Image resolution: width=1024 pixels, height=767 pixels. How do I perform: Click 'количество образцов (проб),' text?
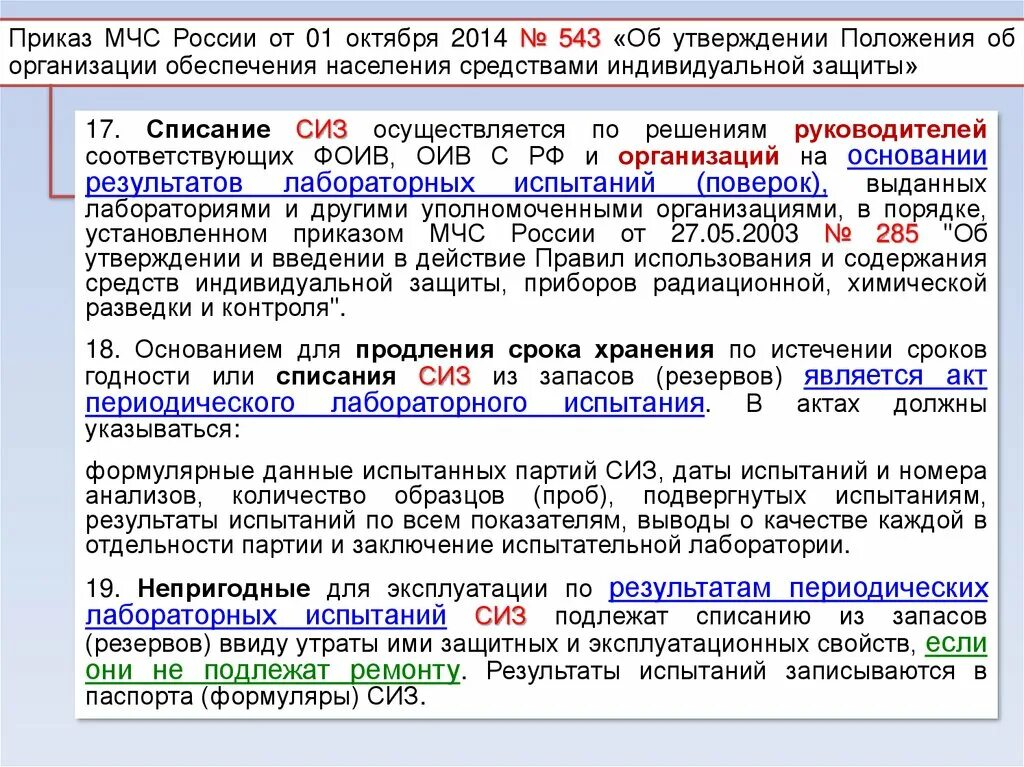pos(423,495)
